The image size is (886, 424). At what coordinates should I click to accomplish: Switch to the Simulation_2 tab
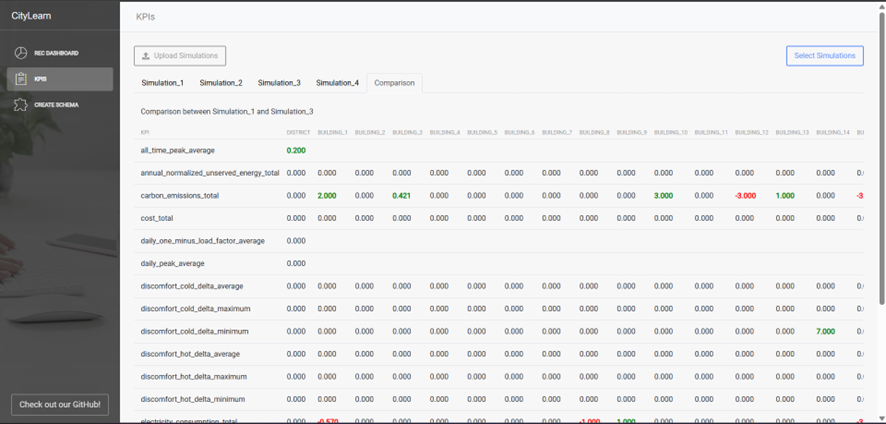coord(220,83)
